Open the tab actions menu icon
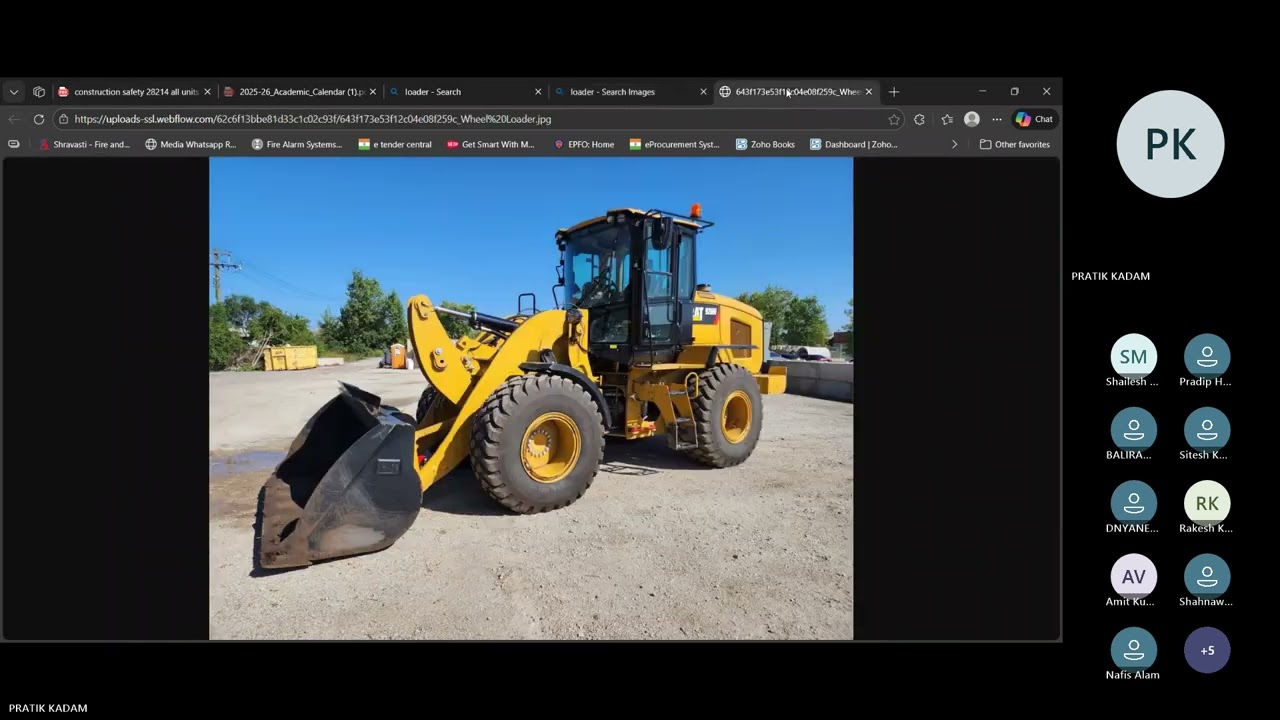Viewport: 1280px width, 720px height. pos(39,92)
